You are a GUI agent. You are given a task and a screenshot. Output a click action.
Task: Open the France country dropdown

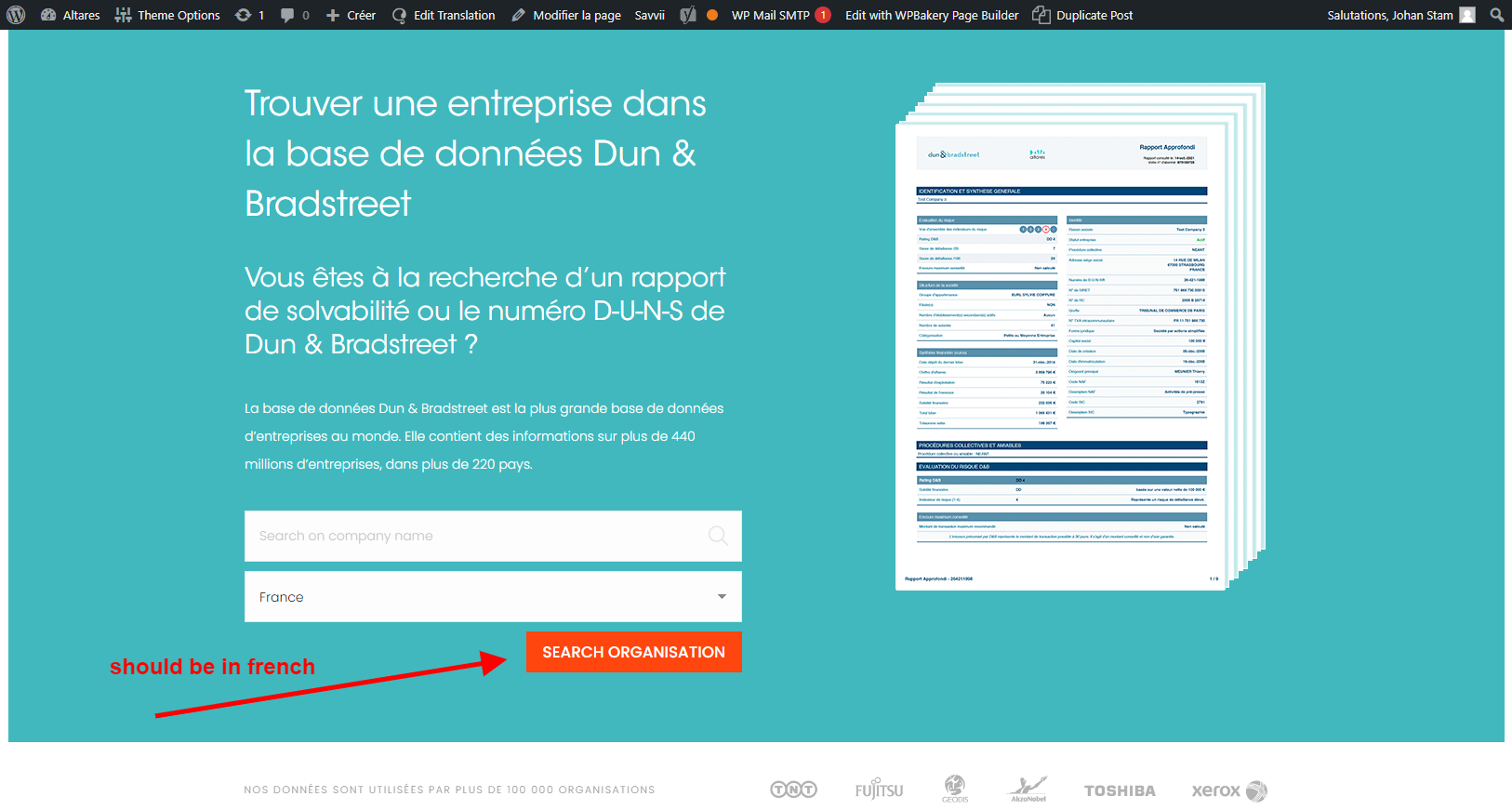click(x=493, y=596)
